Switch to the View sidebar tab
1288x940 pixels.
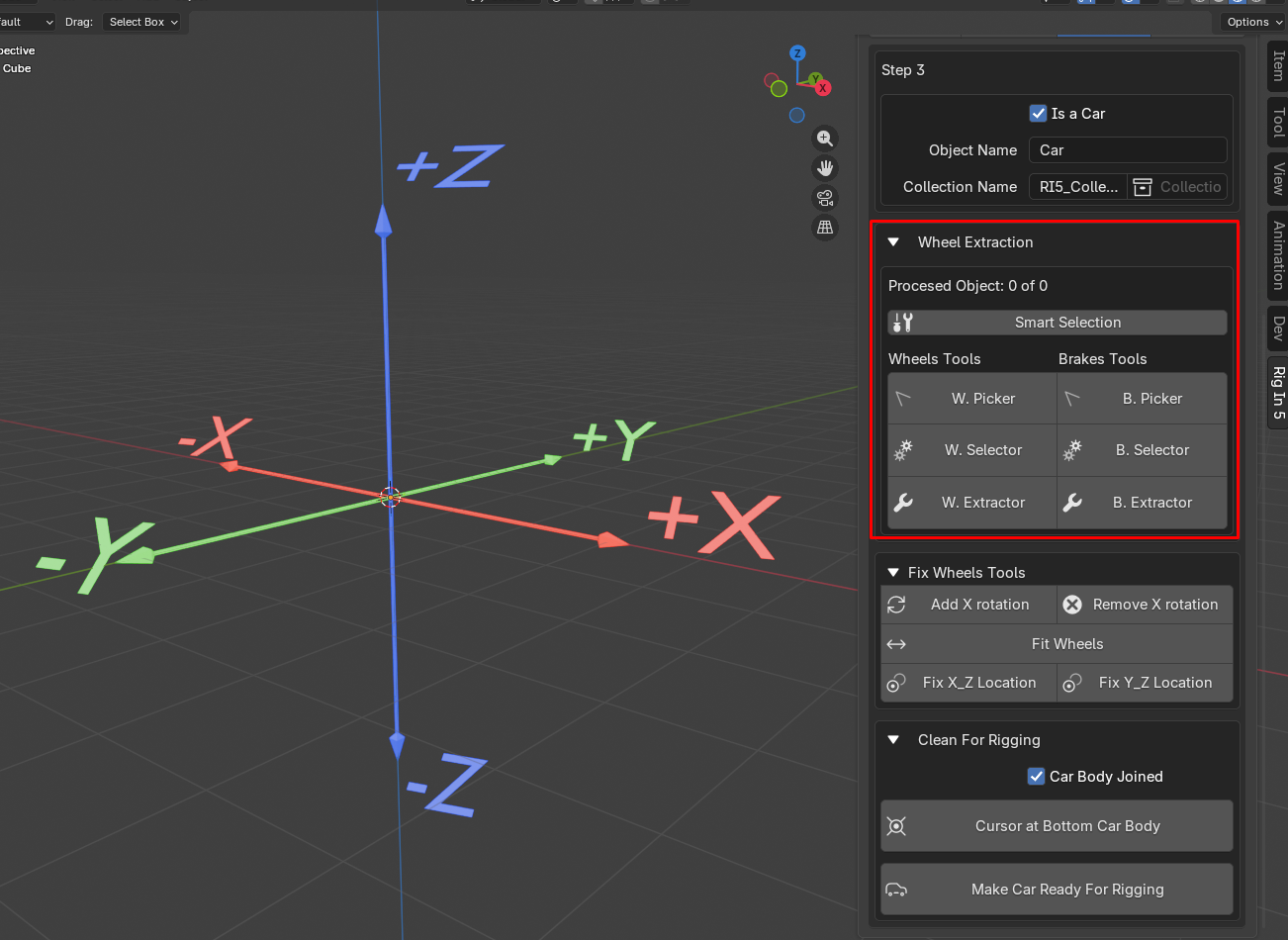(1278, 178)
